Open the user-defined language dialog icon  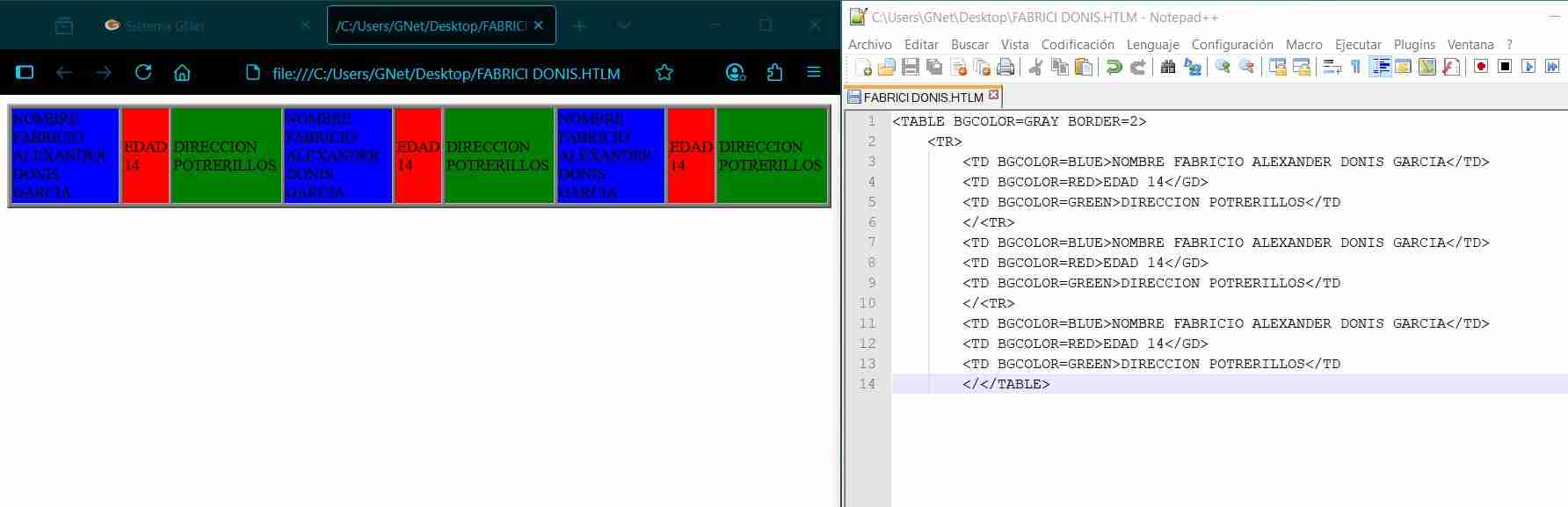(1404, 67)
